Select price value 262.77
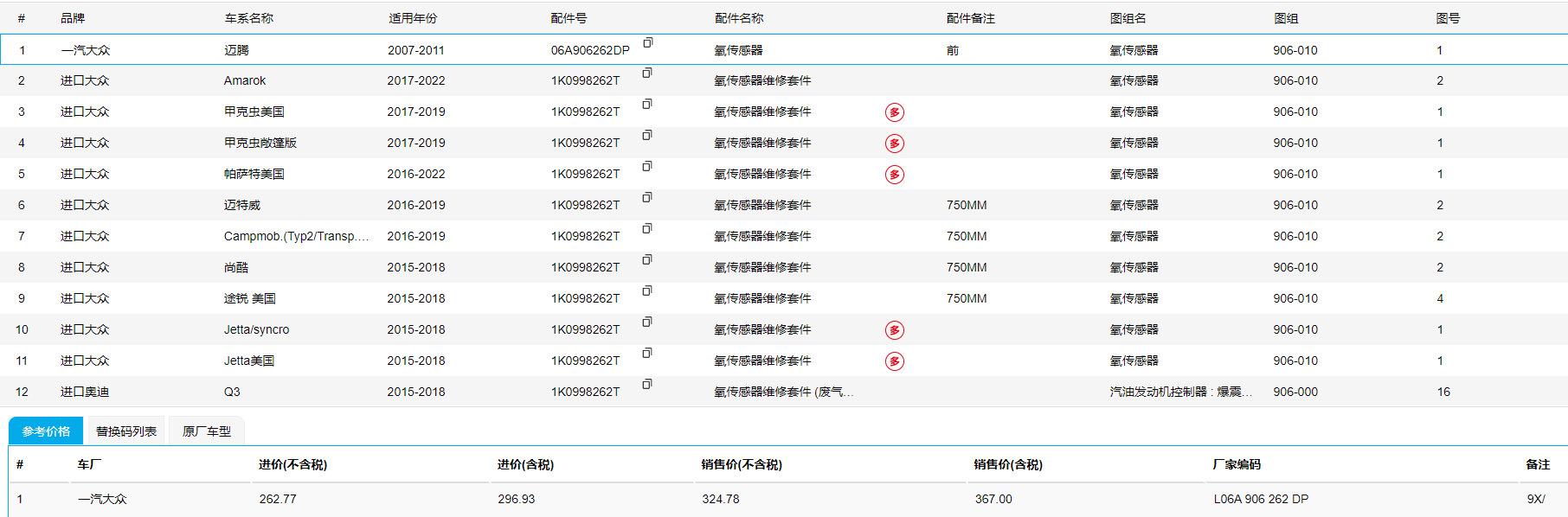Viewport: 1568px width, 517px height. pyautogui.click(x=278, y=499)
